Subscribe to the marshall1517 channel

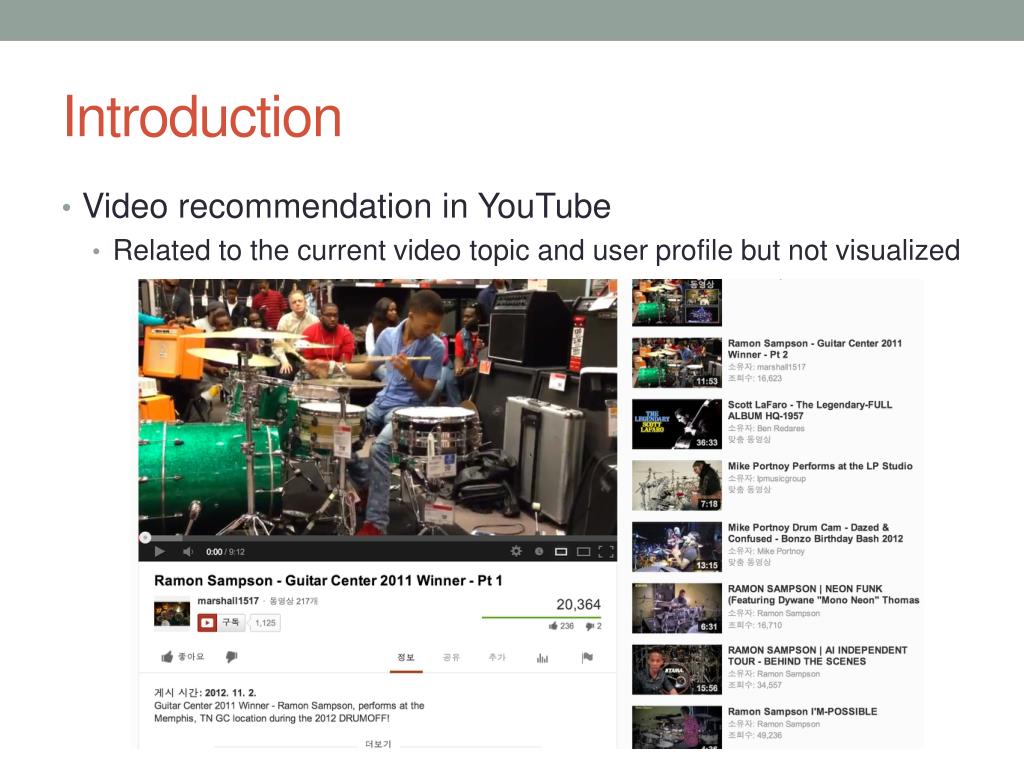221,622
